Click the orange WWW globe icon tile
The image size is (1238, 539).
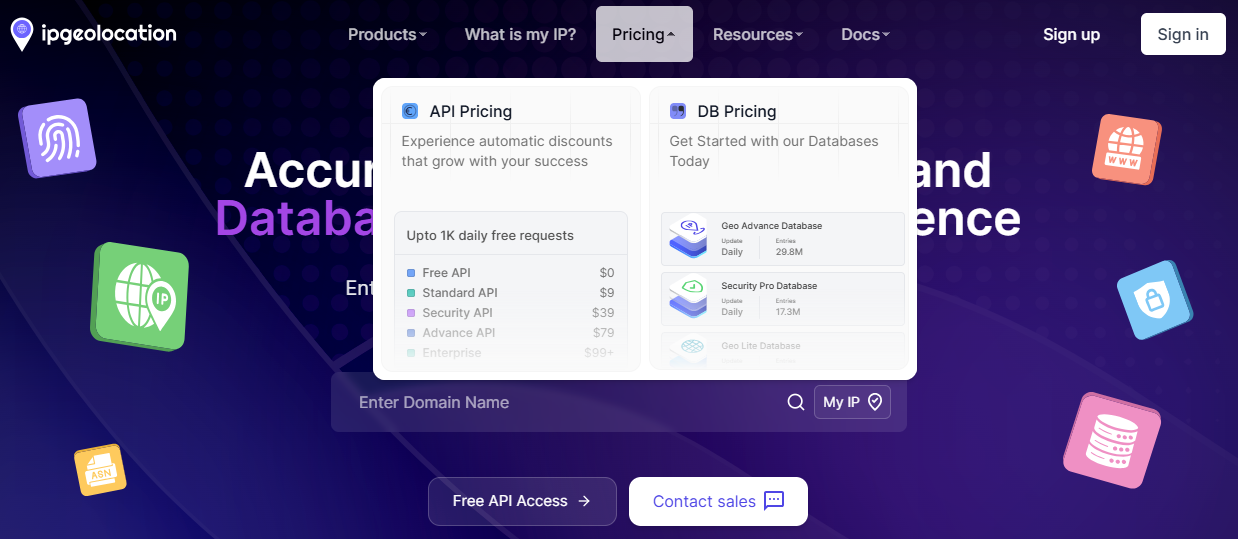click(1125, 149)
